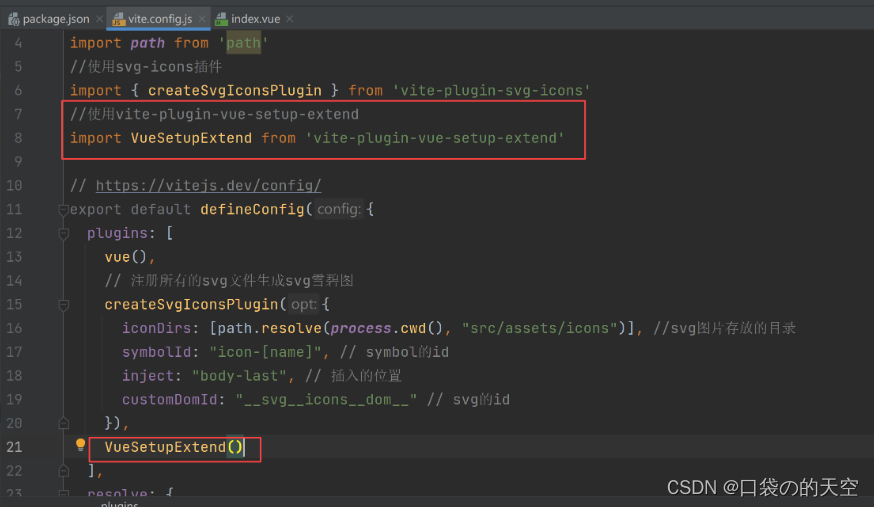Click the index.vue file icon
874x507 pixels.
click(x=222, y=20)
